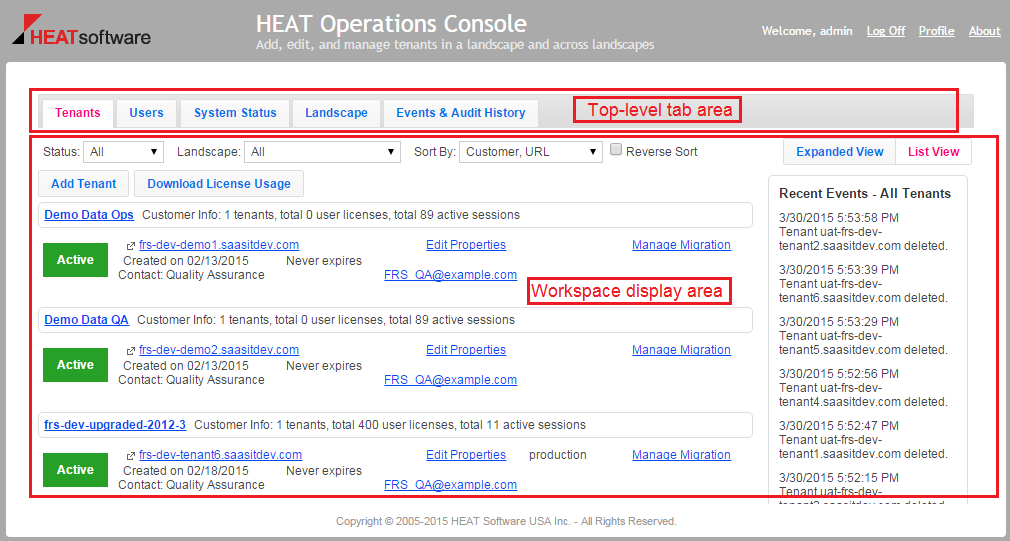The width and height of the screenshot is (1010, 541).
Task: Go to Events & Audit History tab
Action: (460, 113)
